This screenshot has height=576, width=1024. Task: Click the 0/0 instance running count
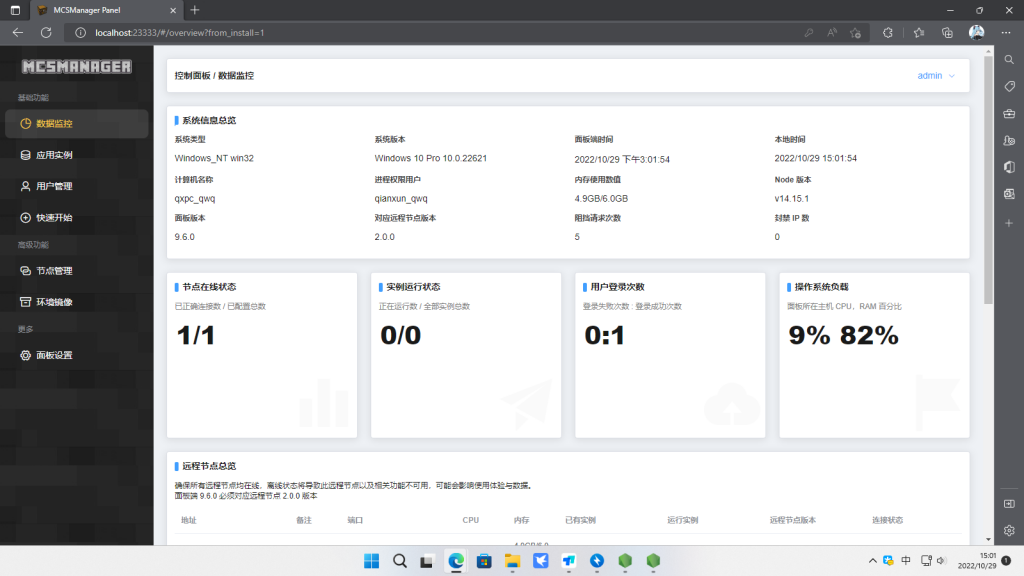click(400, 336)
